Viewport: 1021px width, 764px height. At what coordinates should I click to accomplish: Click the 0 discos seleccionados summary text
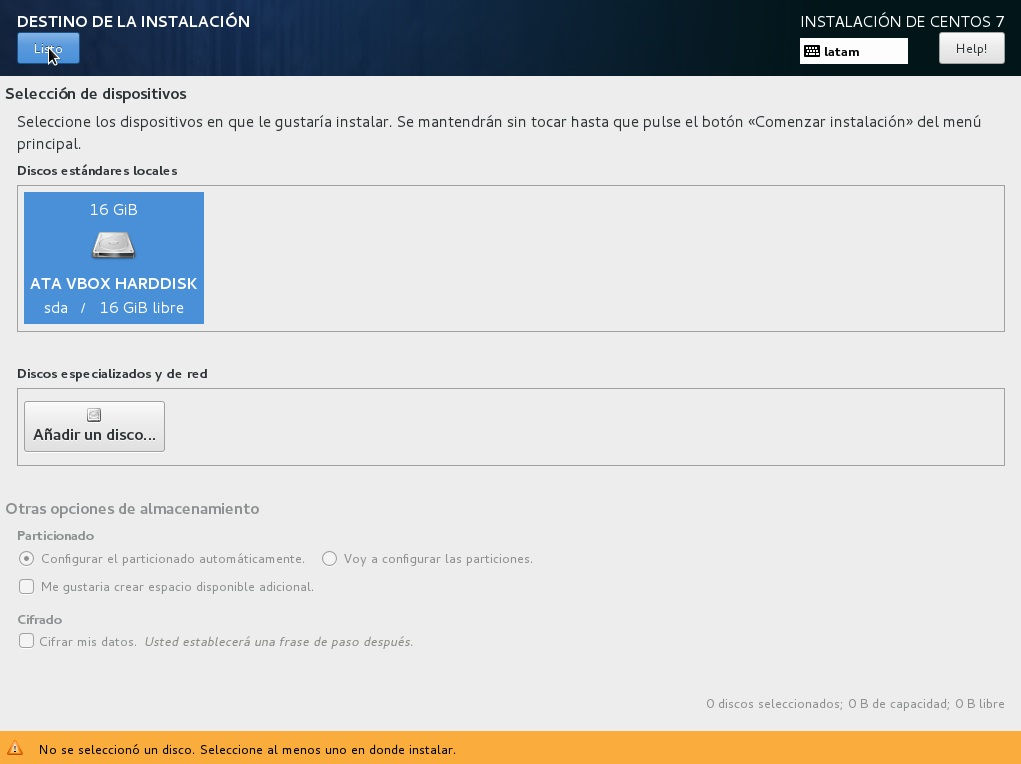[855, 703]
